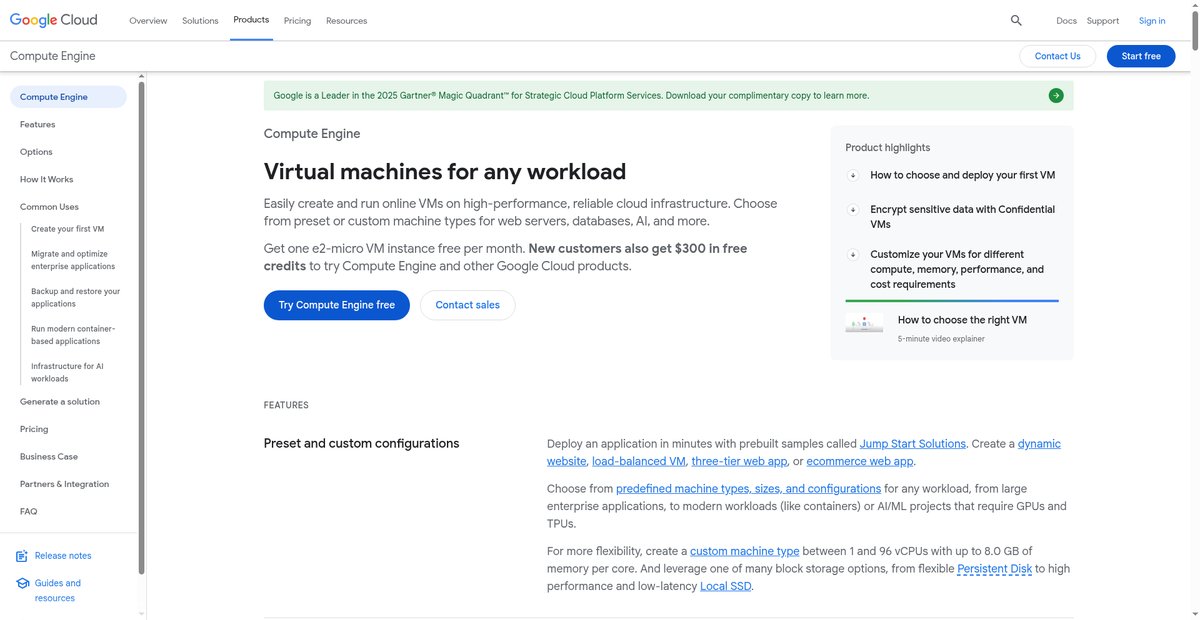Click the Release notes icon in sidebar
Viewport: 1200px width, 620px height.
pos(23,556)
